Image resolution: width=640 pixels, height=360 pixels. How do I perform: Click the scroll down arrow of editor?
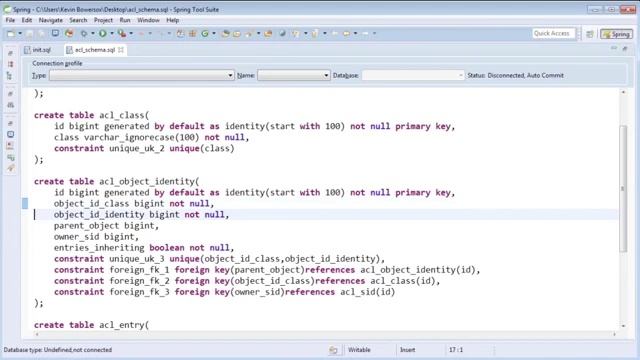(623, 326)
